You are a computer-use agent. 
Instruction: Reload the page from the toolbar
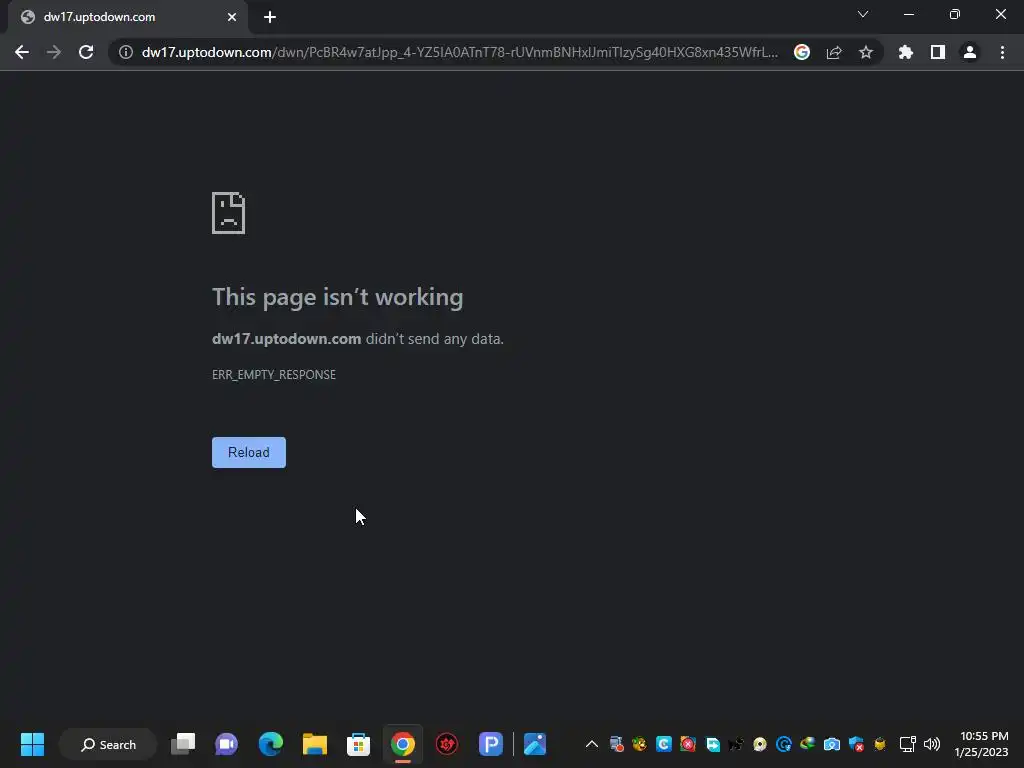[x=86, y=52]
